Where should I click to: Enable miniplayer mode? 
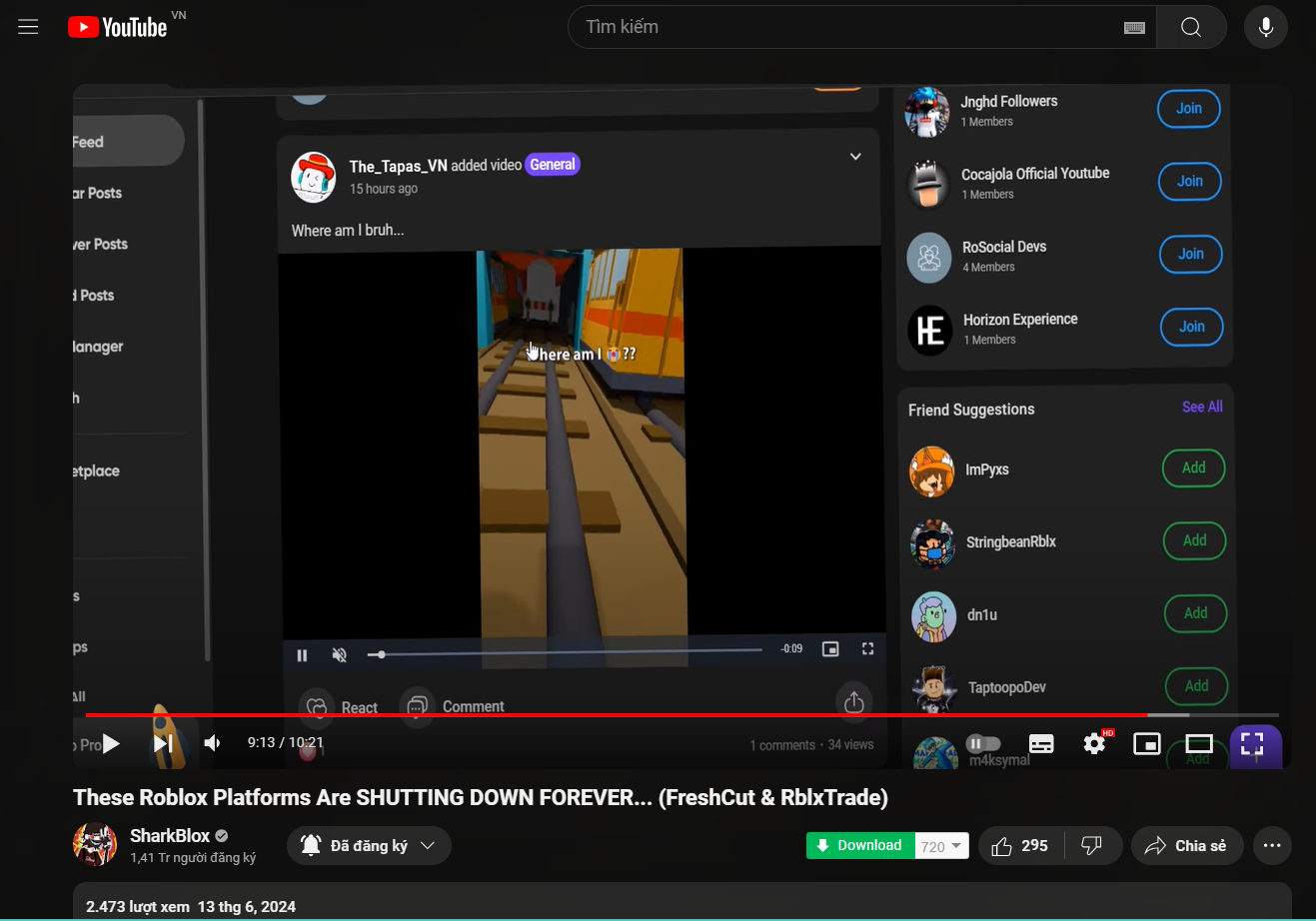pos(1147,743)
